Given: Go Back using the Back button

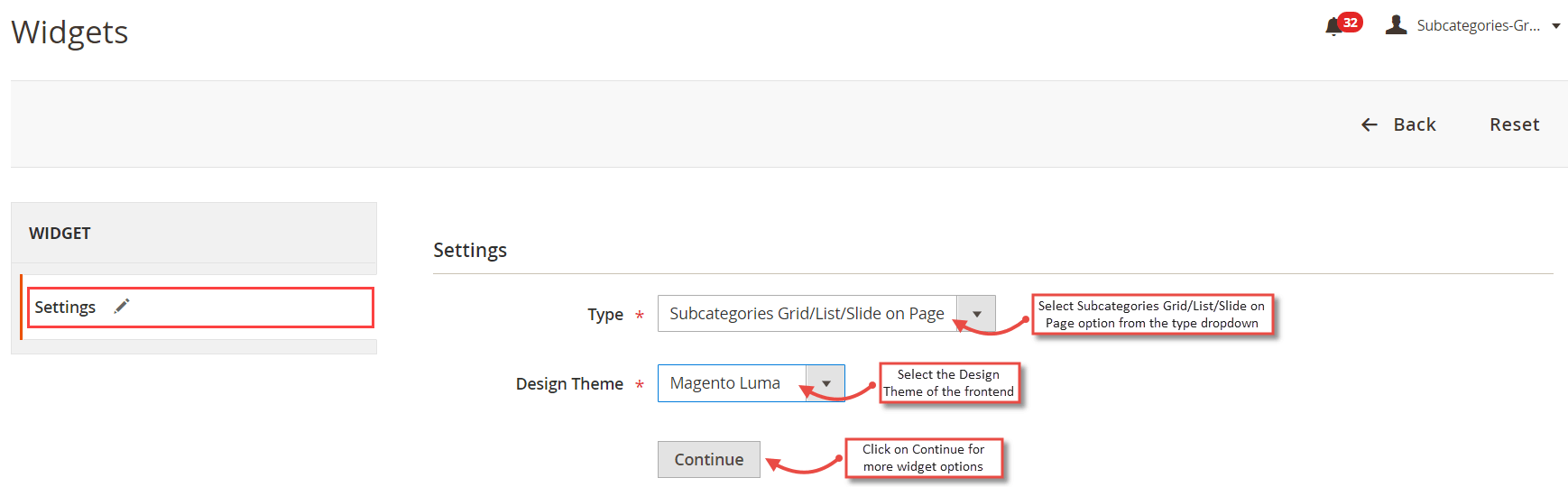Looking at the screenshot, I should (x=1398, y=124).
